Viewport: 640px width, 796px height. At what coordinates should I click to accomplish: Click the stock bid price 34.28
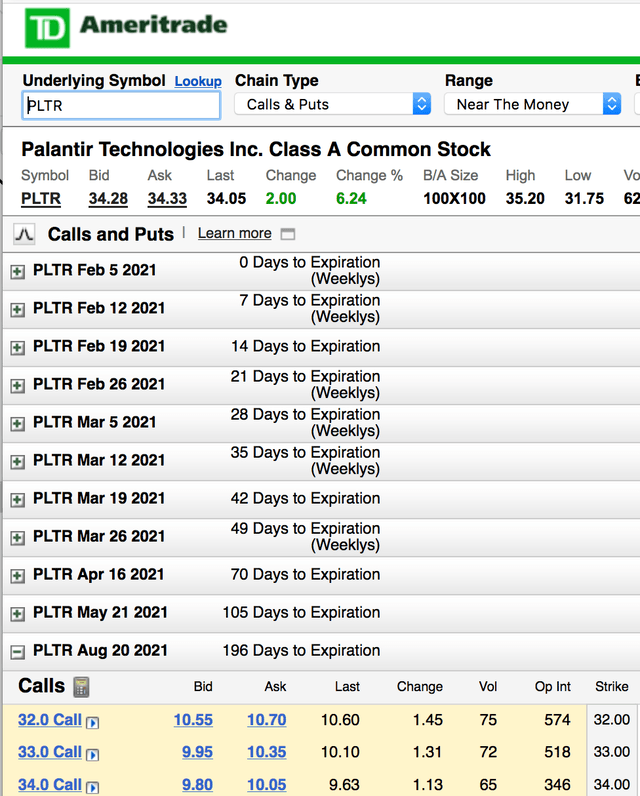[x=108, y=198]
